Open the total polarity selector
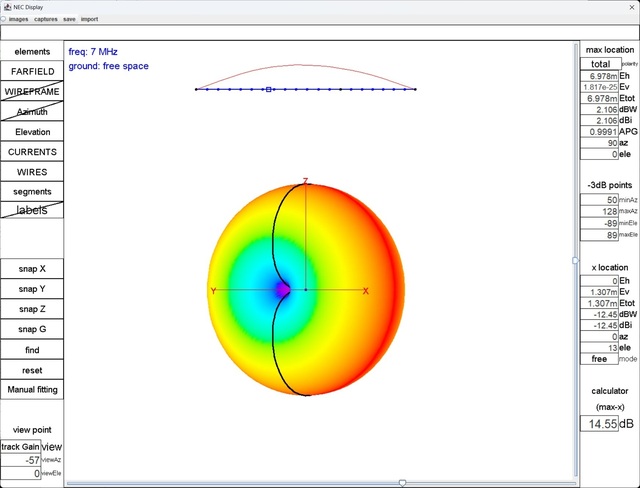This screenshot has width=640, height=488. click(x=600, y=64)
